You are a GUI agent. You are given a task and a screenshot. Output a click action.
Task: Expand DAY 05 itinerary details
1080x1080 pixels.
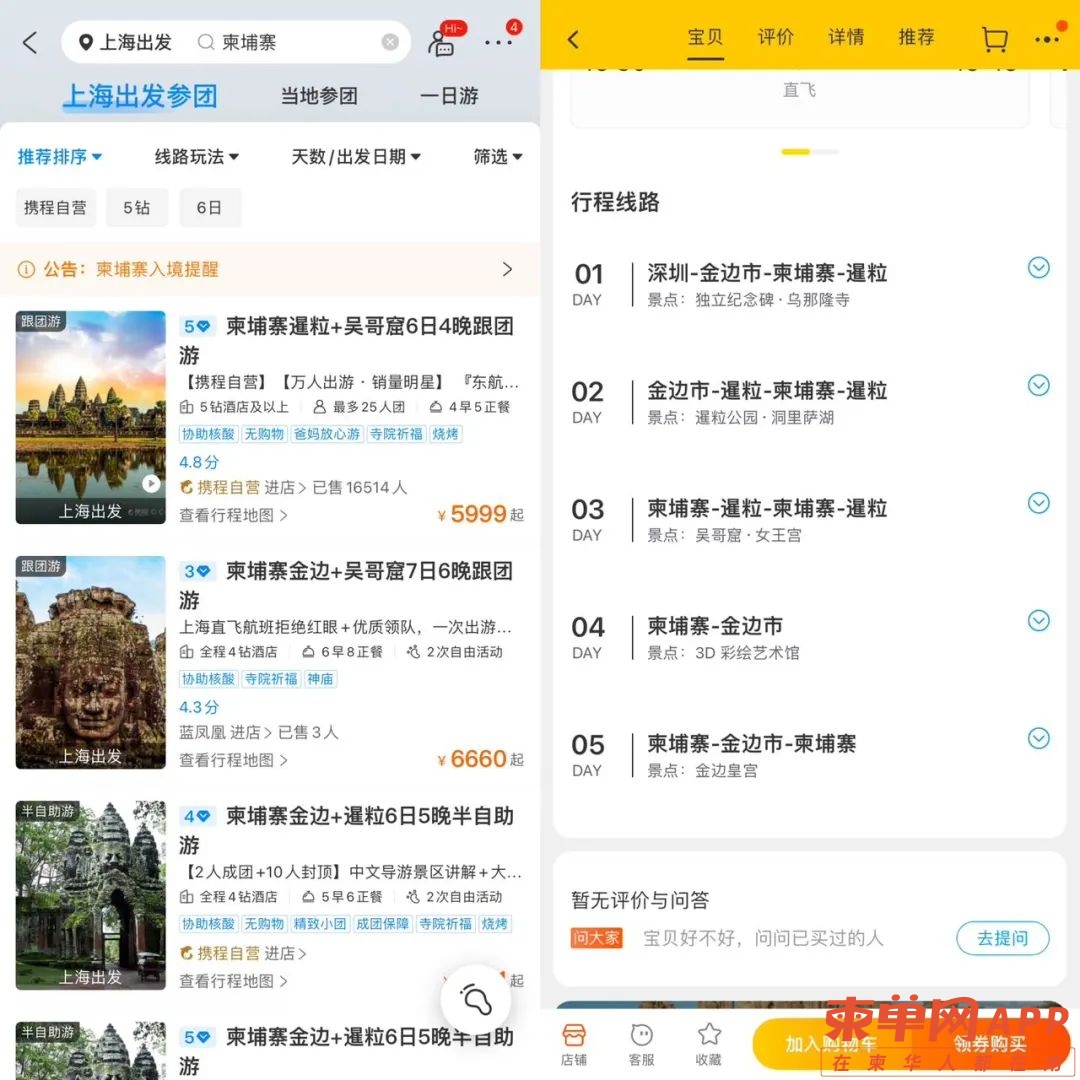[1039, 738]
